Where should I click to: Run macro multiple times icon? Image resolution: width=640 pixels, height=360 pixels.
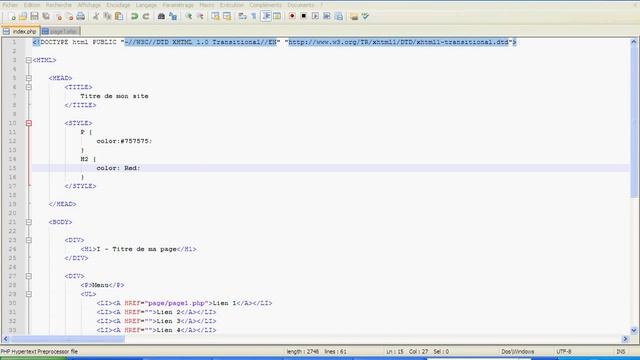click(x=327, y=16)
